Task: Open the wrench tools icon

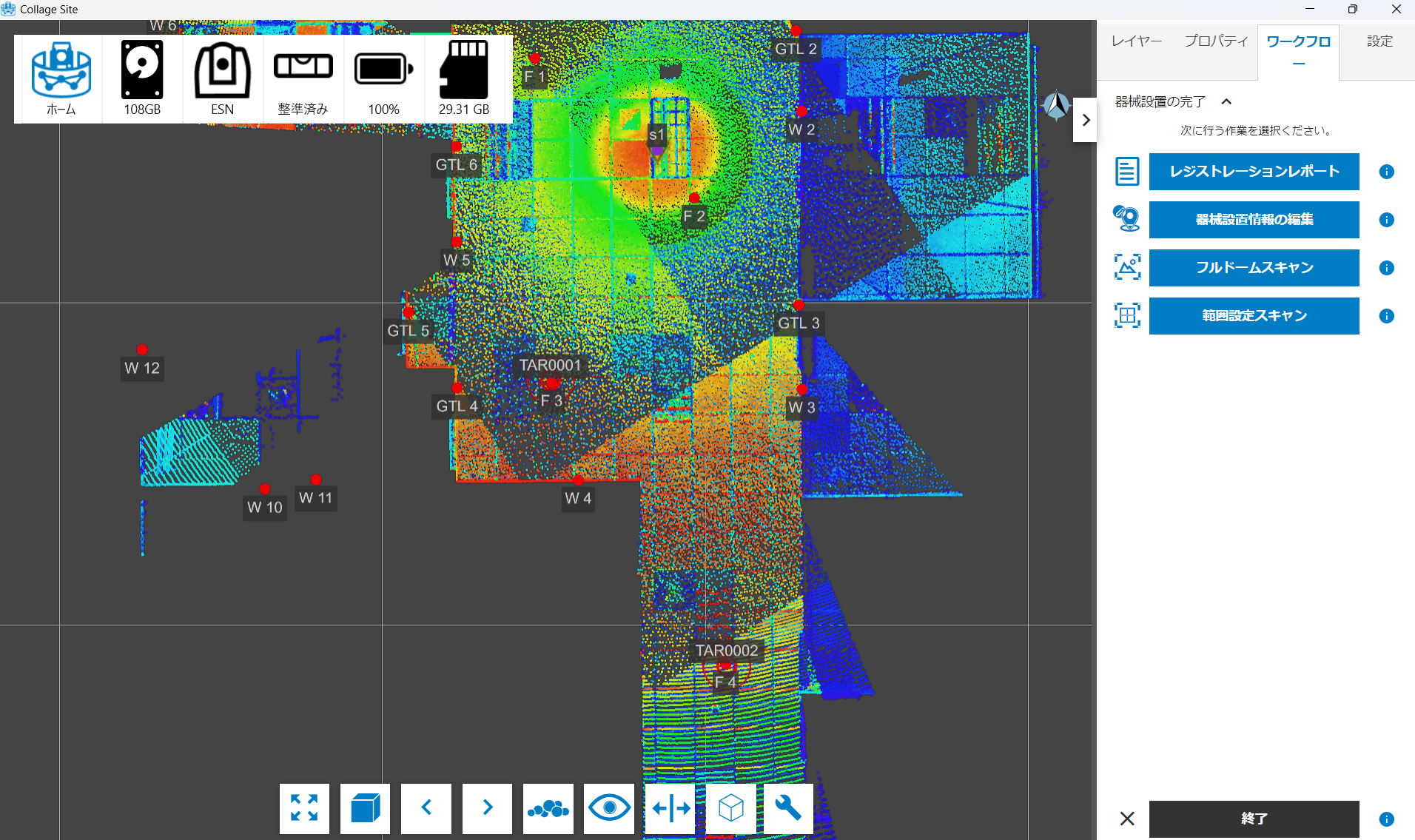Action: [787, 808]
